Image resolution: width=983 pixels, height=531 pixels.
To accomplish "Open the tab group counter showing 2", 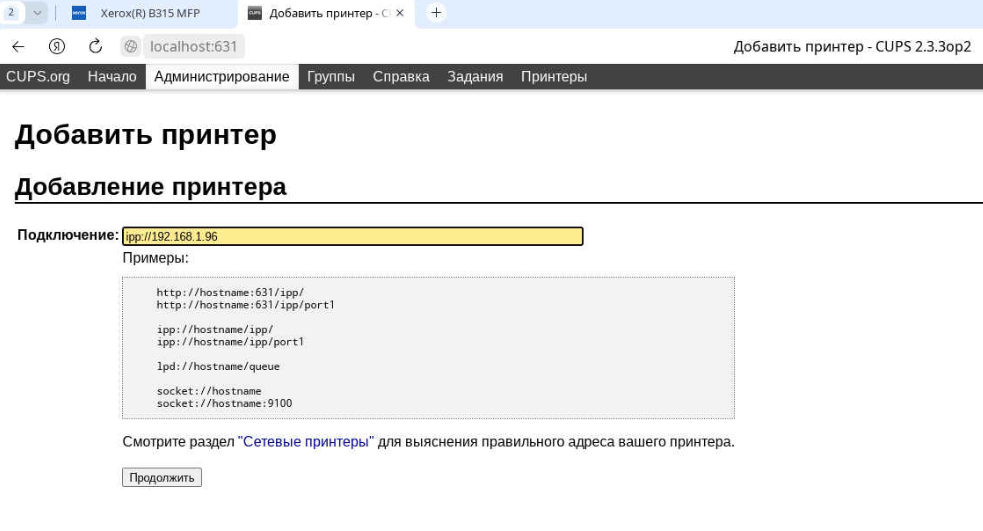I will pyautogui.click(x=11, y=13).
